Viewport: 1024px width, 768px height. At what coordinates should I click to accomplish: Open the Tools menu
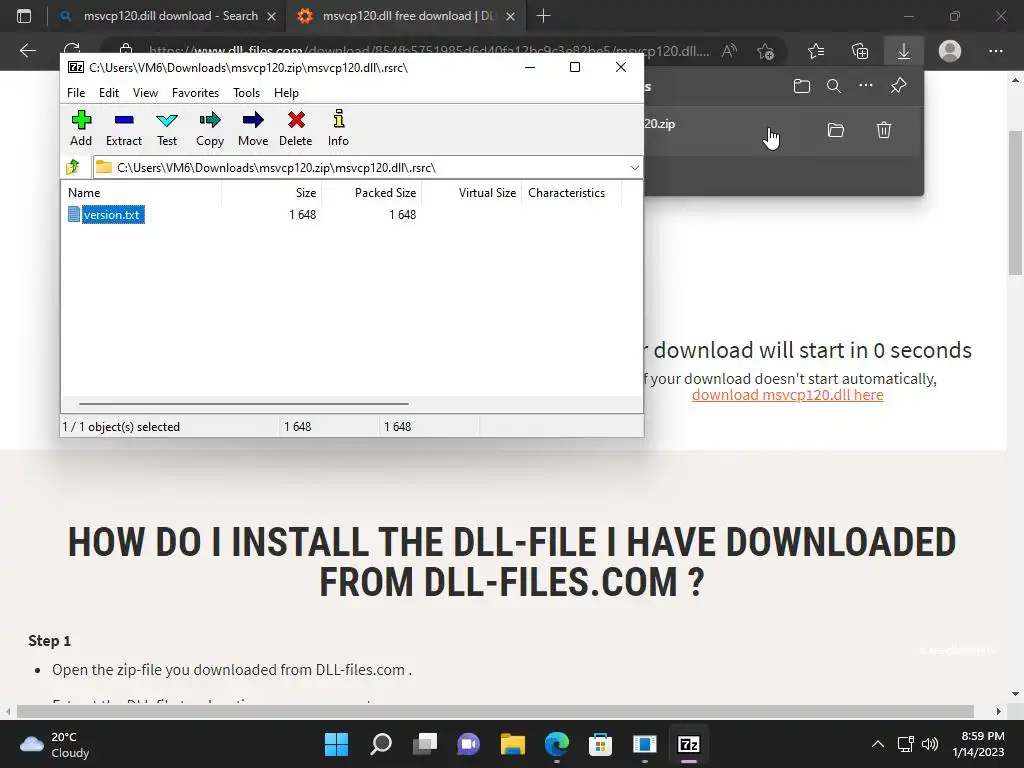click(246, 93)
